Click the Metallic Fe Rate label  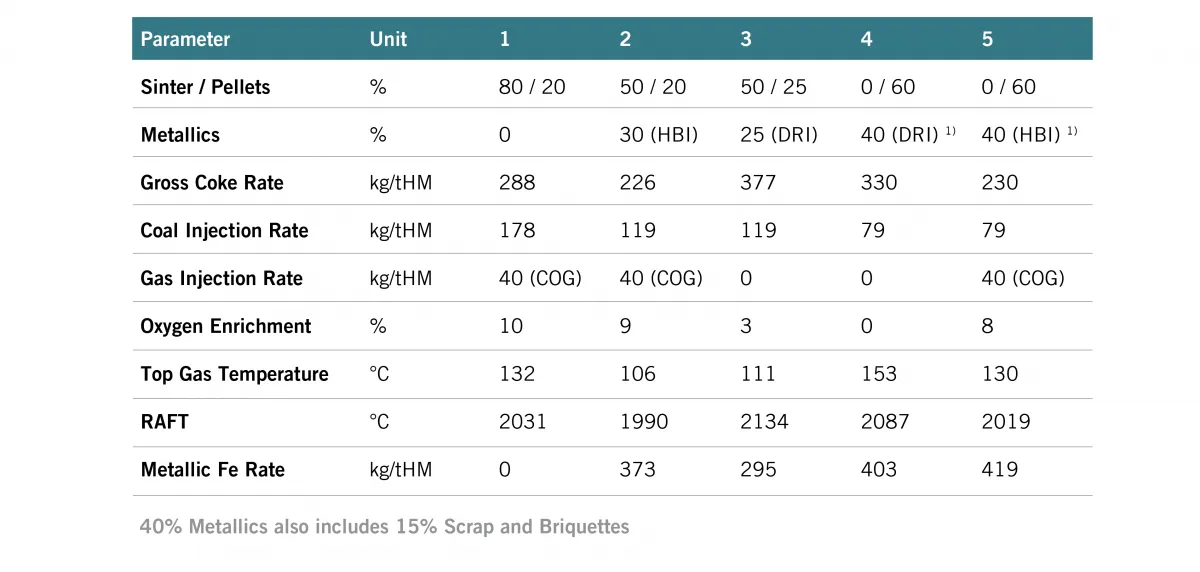click(x=212, y=470)
